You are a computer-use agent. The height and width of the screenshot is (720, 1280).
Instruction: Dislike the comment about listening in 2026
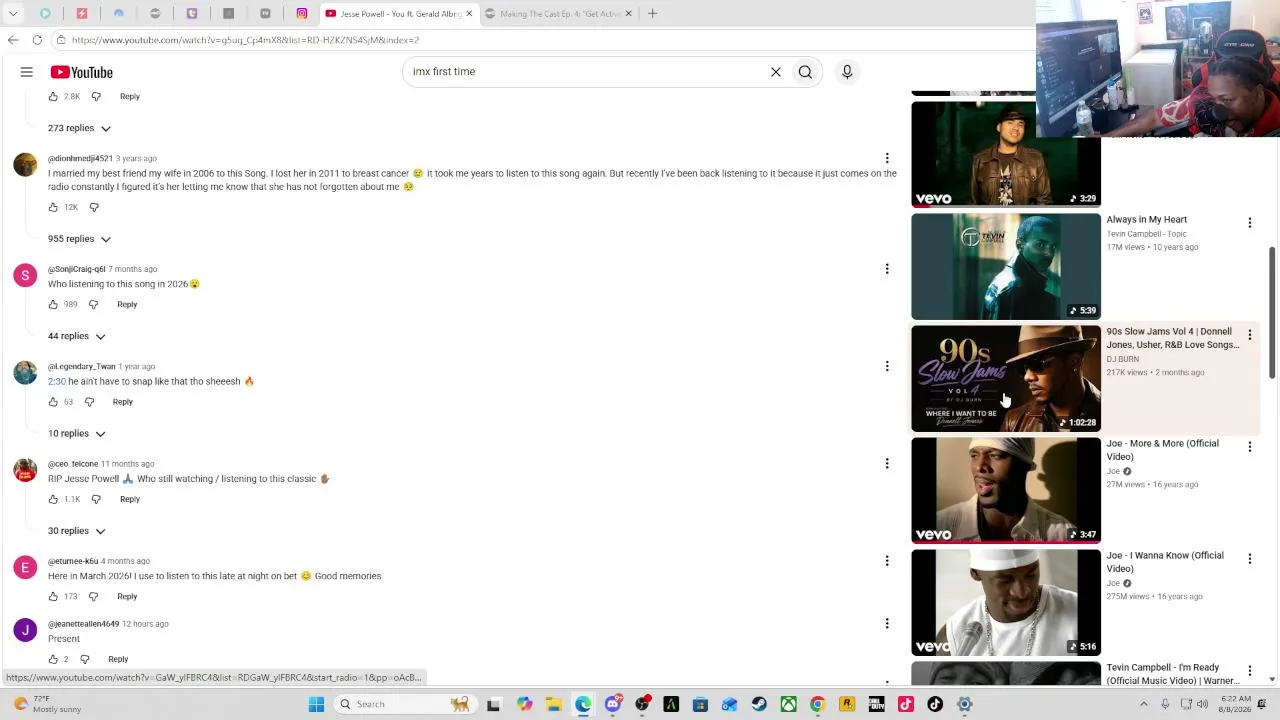(93, 304)
